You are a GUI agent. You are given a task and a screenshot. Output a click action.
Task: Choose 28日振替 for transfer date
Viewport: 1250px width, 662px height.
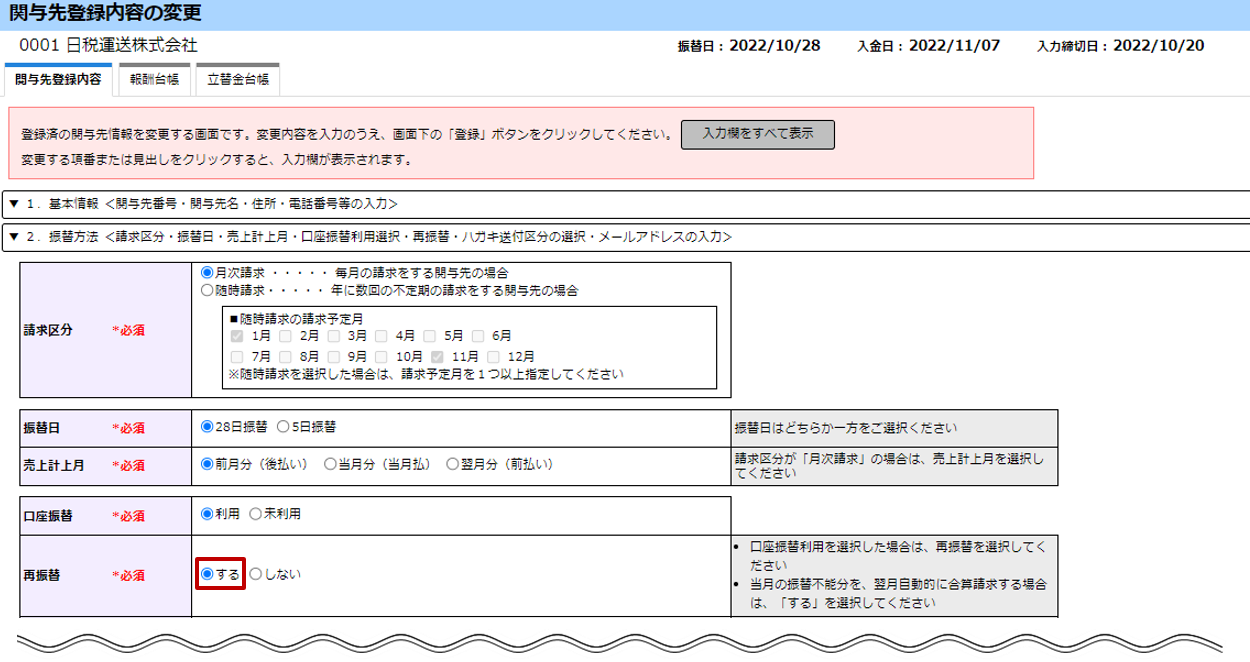[x=208, y=426]
